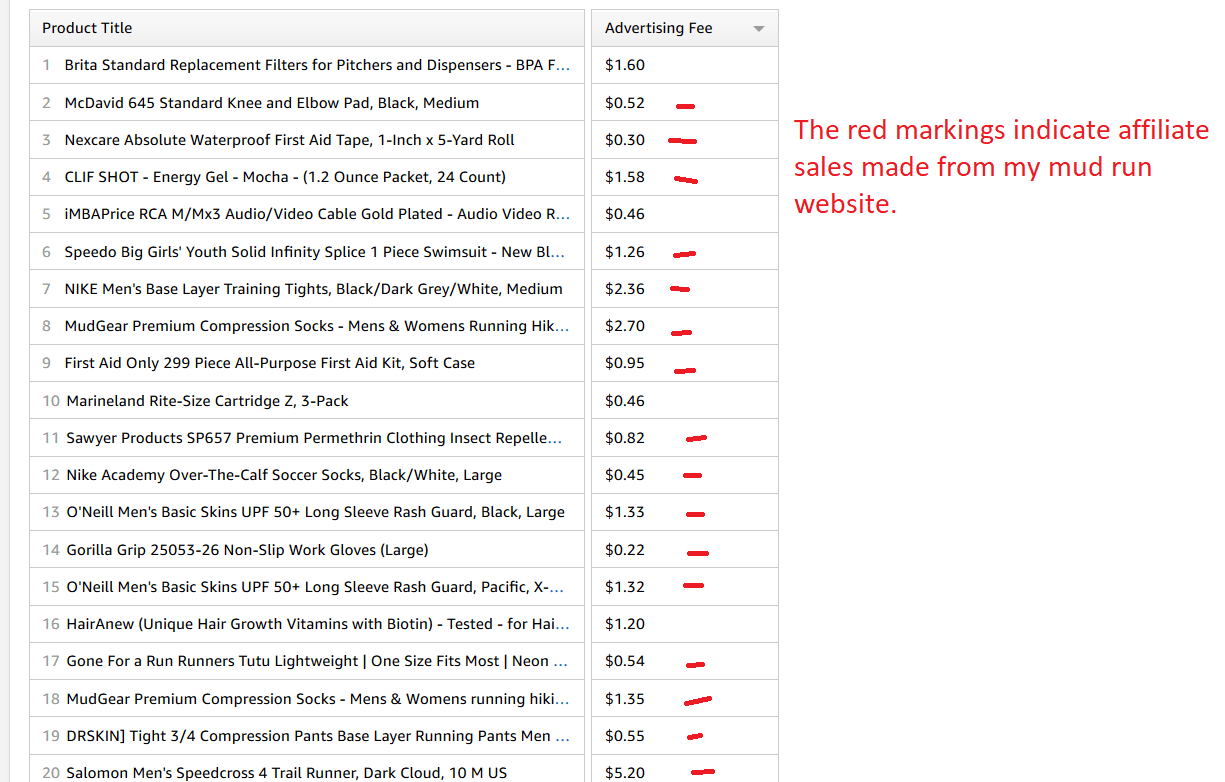Click the First Aid Only 299 Piece Kit title
This screenshot has width=1225, height=782.
(x=270, y=363)
